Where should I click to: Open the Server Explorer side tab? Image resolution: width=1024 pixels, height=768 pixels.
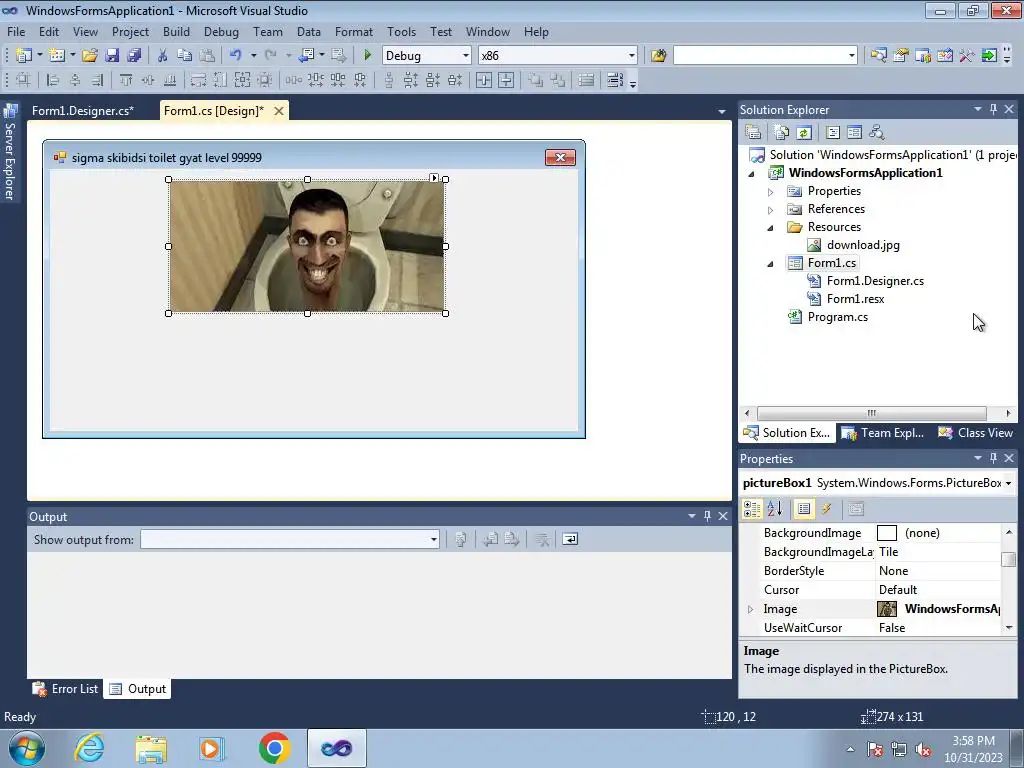[x=10, y=153]
